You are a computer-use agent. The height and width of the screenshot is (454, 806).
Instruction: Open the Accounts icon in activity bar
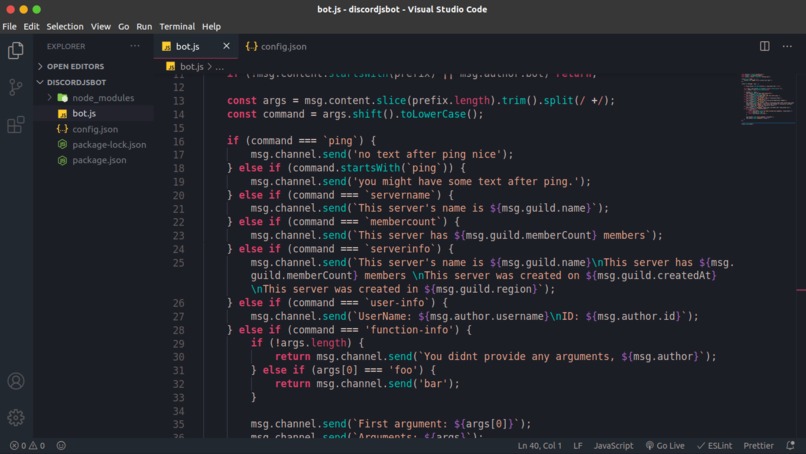pyautogui.click(x=15, y=381)
